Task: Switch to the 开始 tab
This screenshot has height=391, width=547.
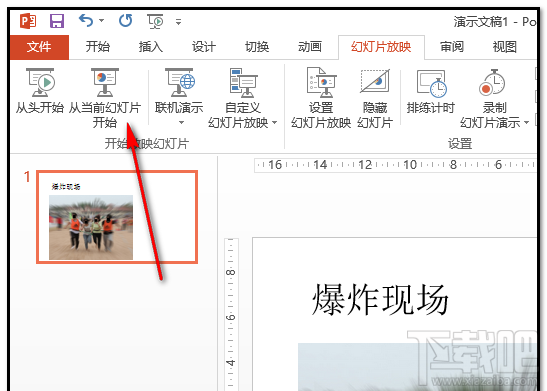Action: point(98,47)
